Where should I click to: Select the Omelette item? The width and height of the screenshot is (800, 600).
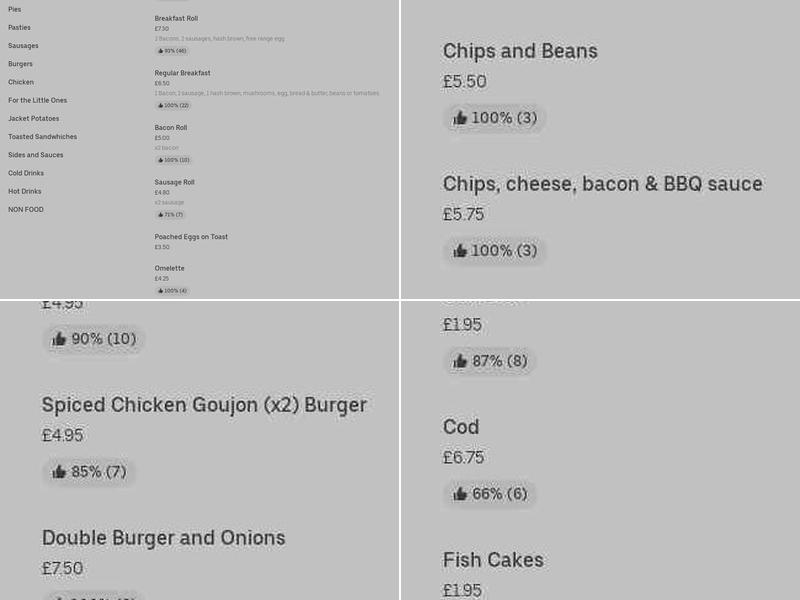click(169, 268)
